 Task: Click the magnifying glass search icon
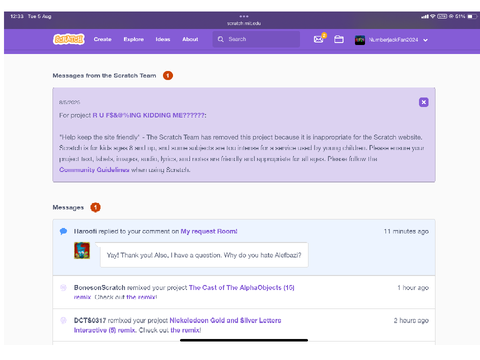coord(221,39)
